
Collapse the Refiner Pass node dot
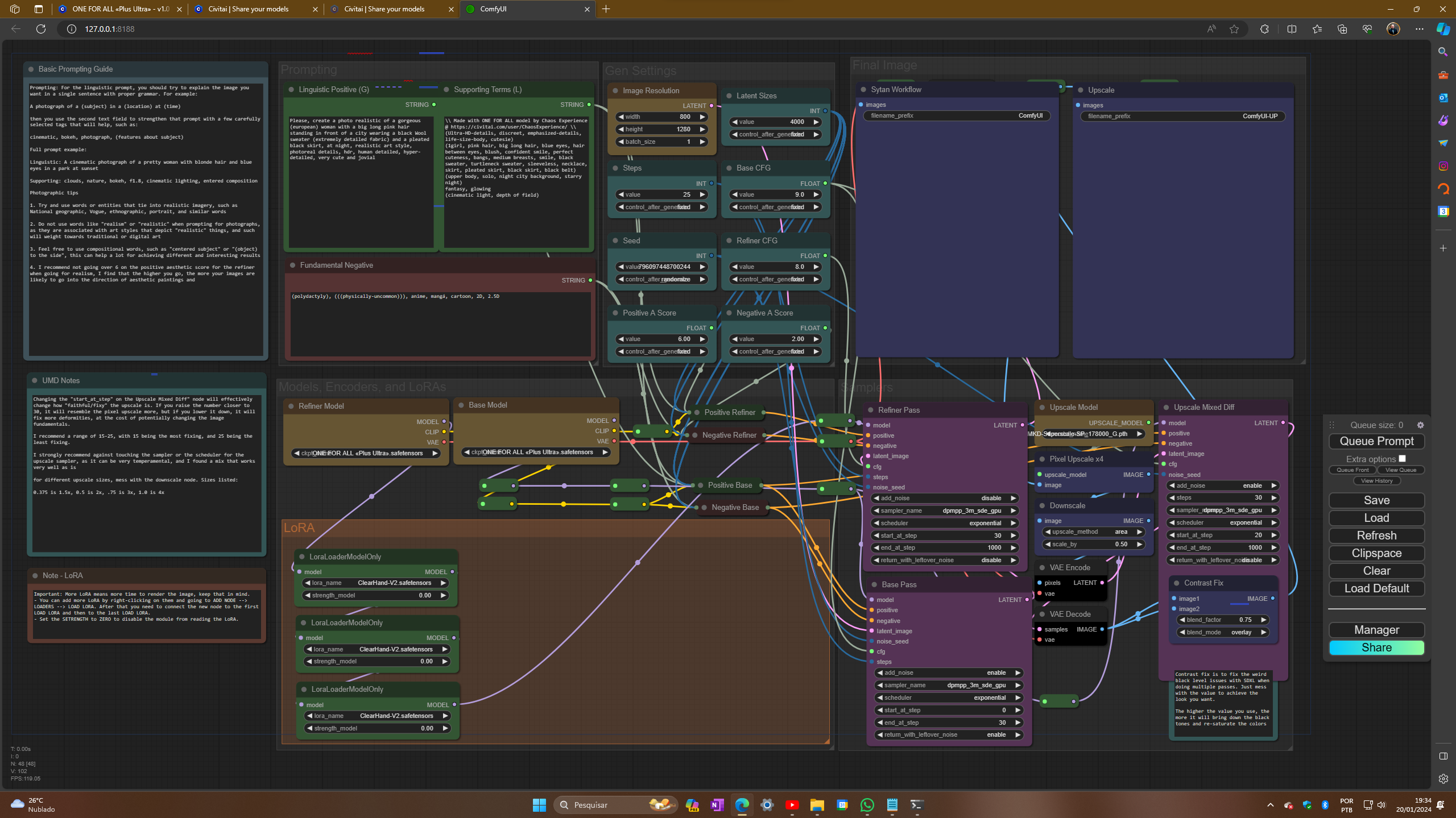(870, 410)
